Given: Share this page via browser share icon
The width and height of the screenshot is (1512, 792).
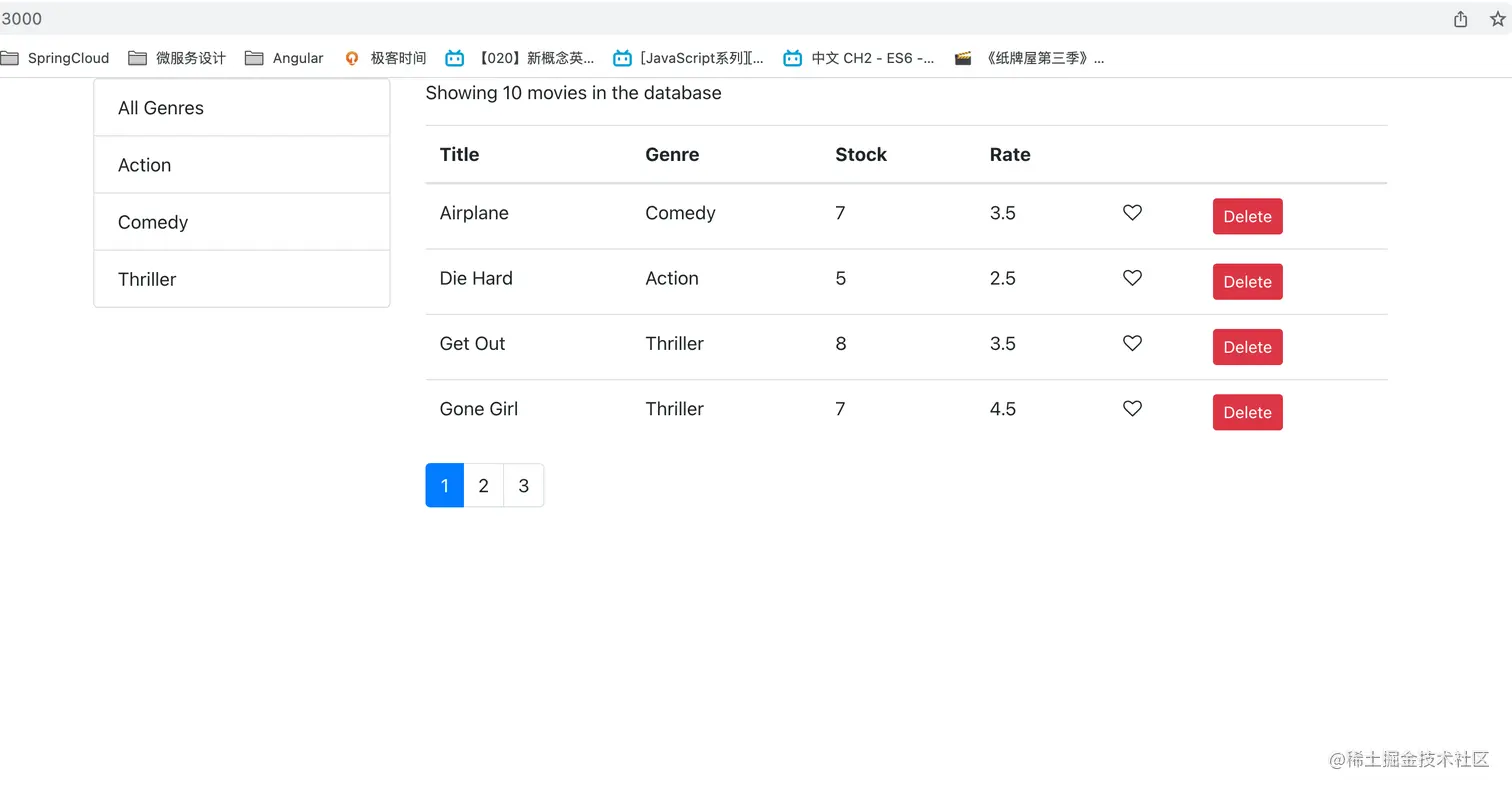Looking at the screenshot, I should coord(1461,19).
